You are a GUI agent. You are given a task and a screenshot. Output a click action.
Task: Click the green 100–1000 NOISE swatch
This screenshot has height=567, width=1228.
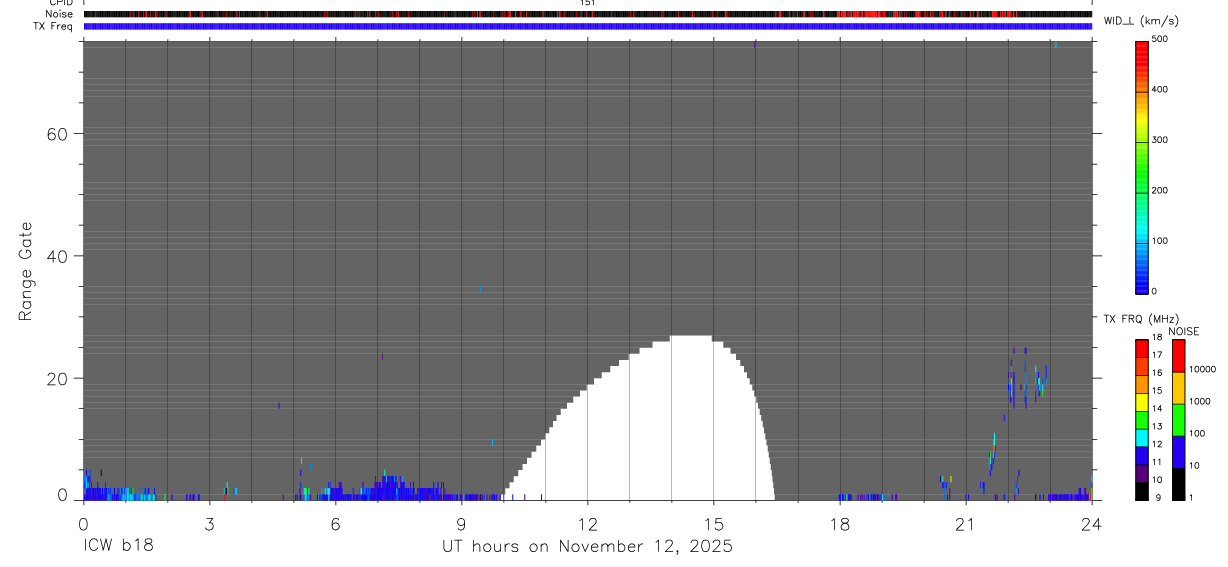click(x=1178, y=419)
